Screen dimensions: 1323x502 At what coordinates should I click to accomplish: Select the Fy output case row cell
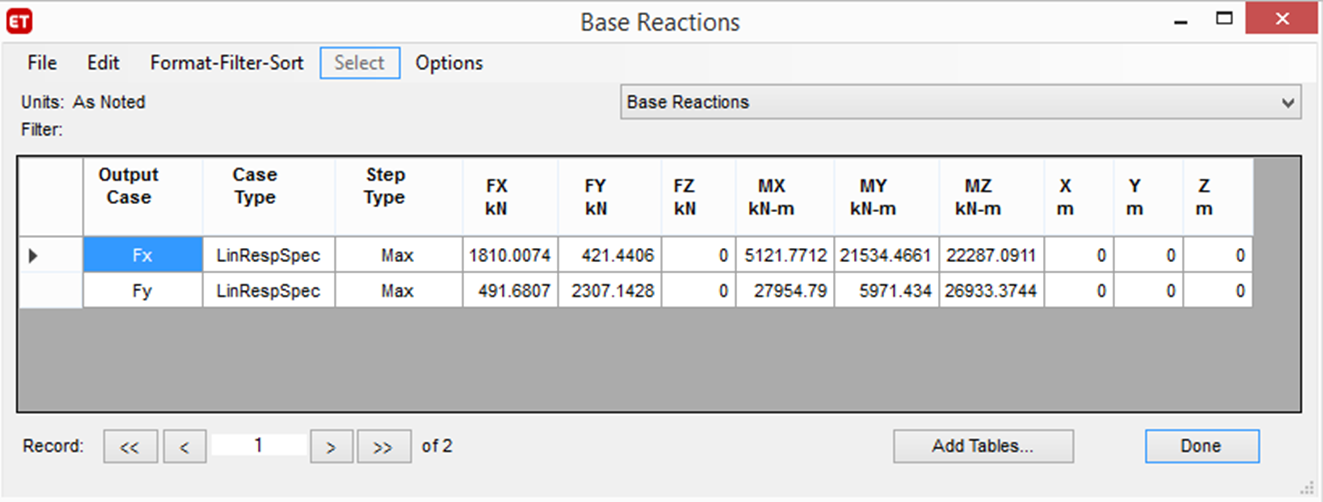click(x=142, y=291)
